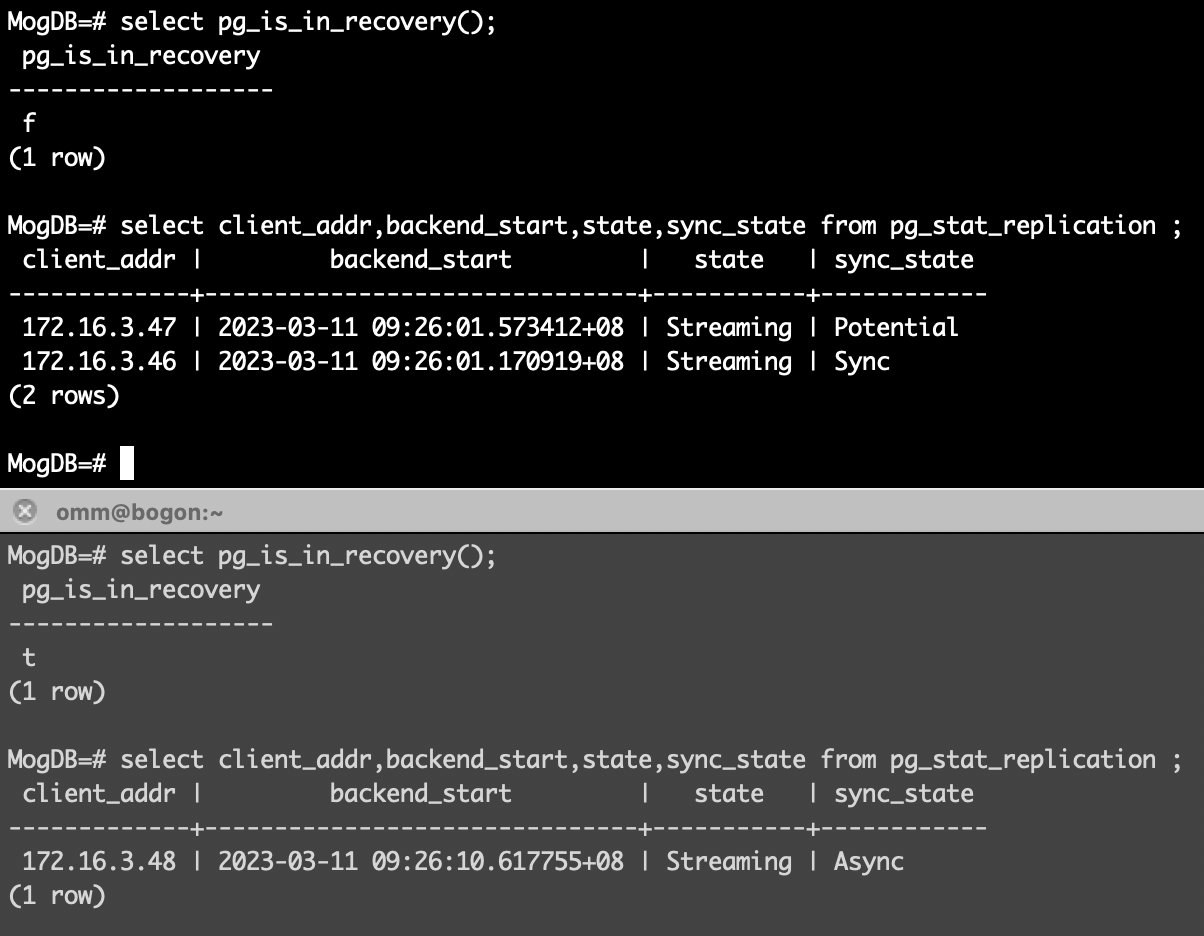Click the 'f' recovery result in top pane
The image size is (1204, 936).
[29, 123]
